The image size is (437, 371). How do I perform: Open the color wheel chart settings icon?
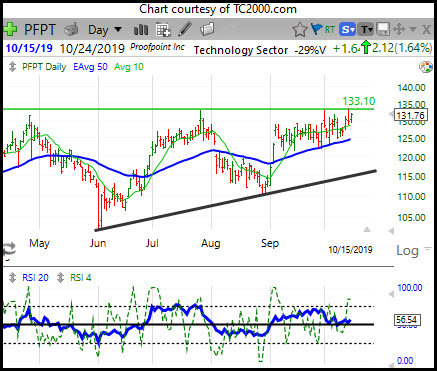click(426, 67)
